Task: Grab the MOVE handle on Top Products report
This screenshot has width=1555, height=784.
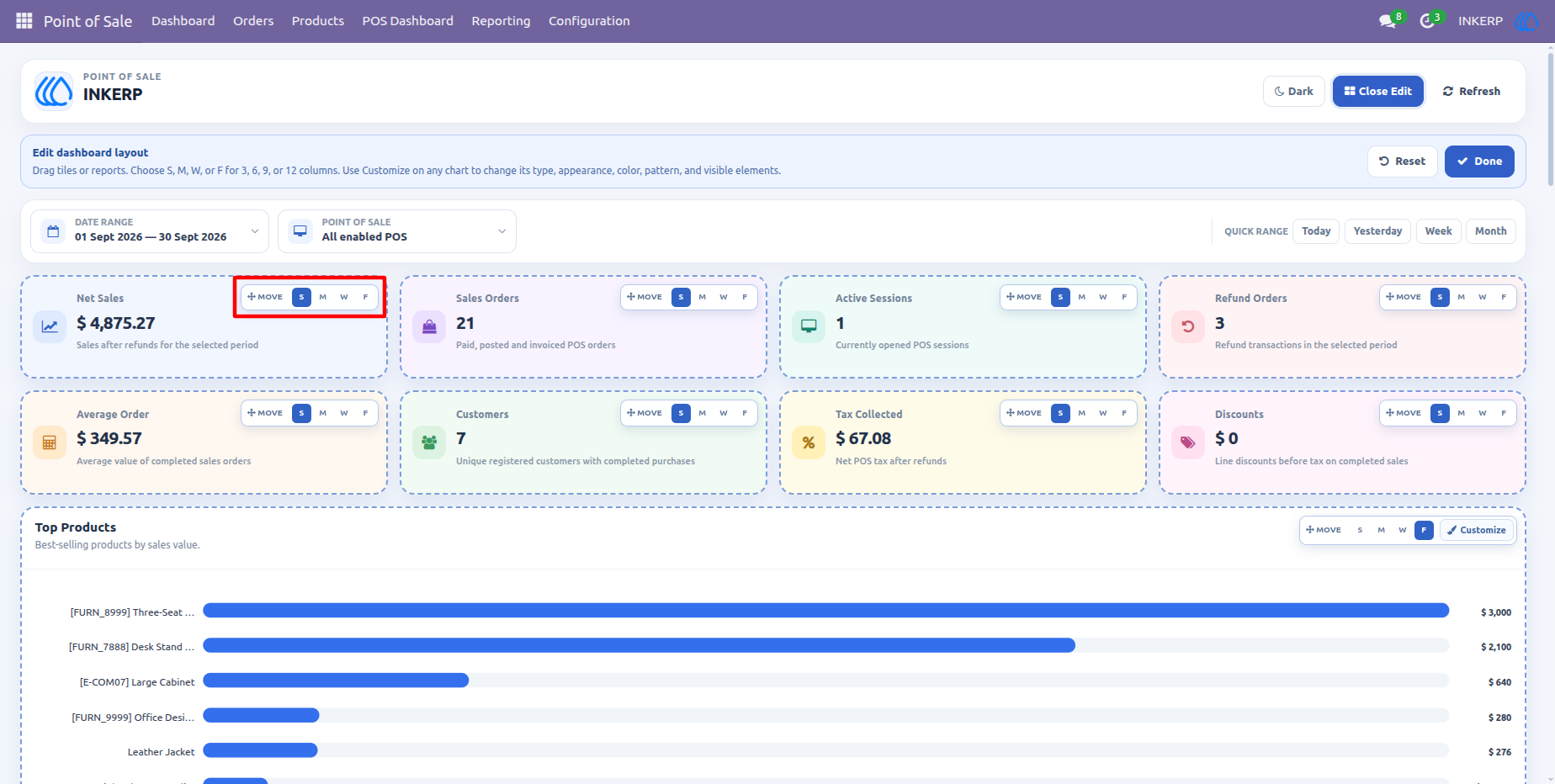Action: 1324,530
